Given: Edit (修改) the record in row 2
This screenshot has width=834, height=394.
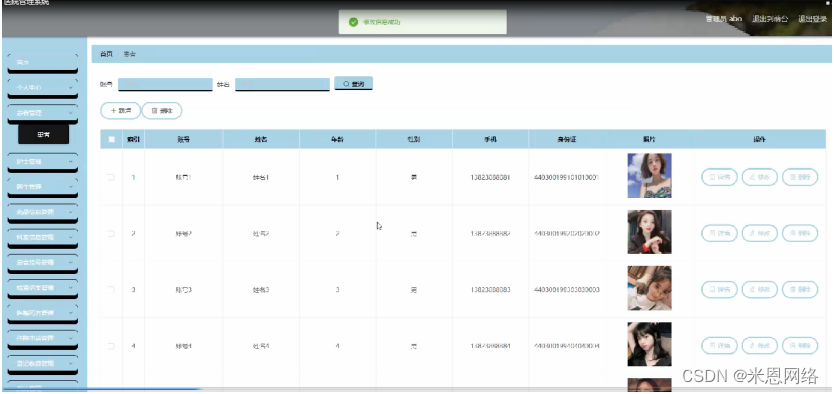Looking at the screenshot, I should (760, 233).
